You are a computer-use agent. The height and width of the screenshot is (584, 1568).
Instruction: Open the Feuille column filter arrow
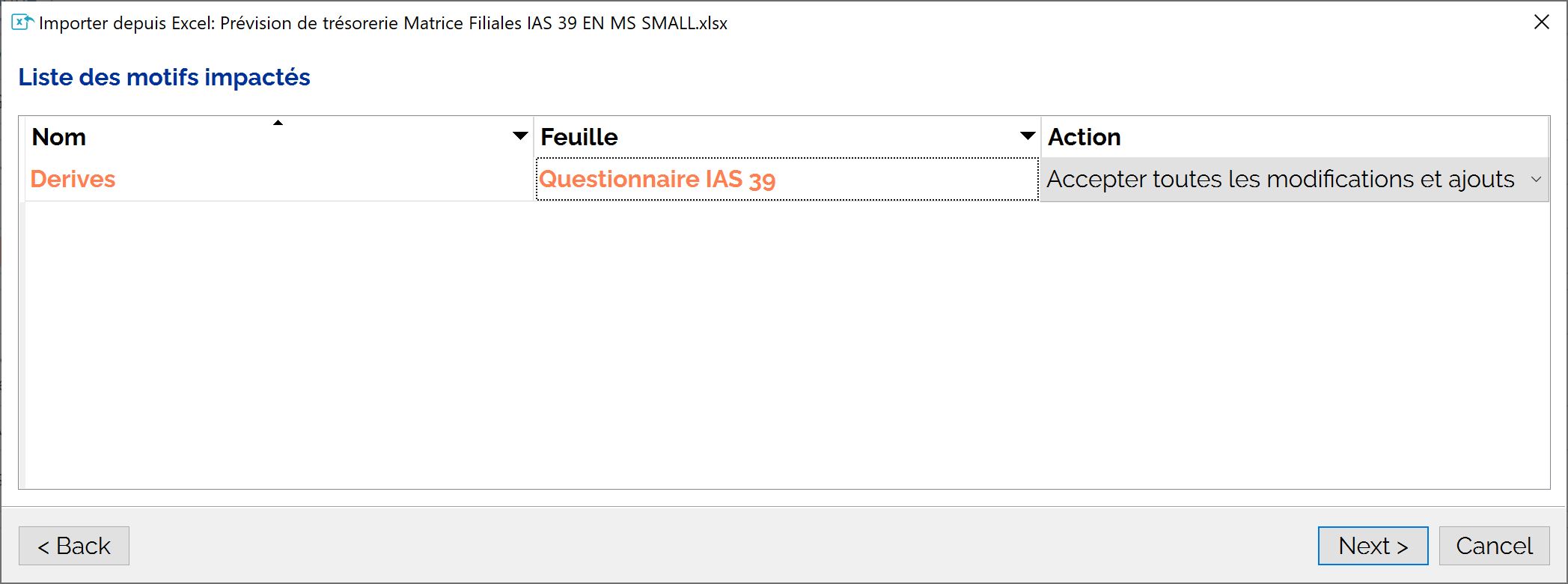[1028, 136]
